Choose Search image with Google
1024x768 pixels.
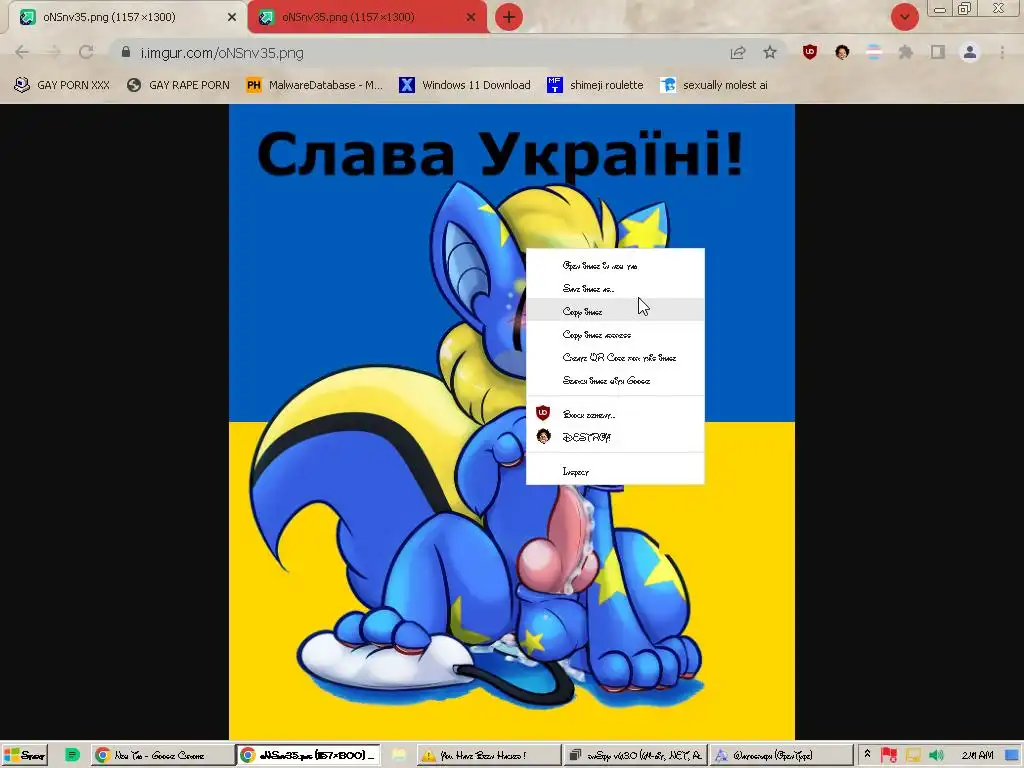tap(615, 381)
